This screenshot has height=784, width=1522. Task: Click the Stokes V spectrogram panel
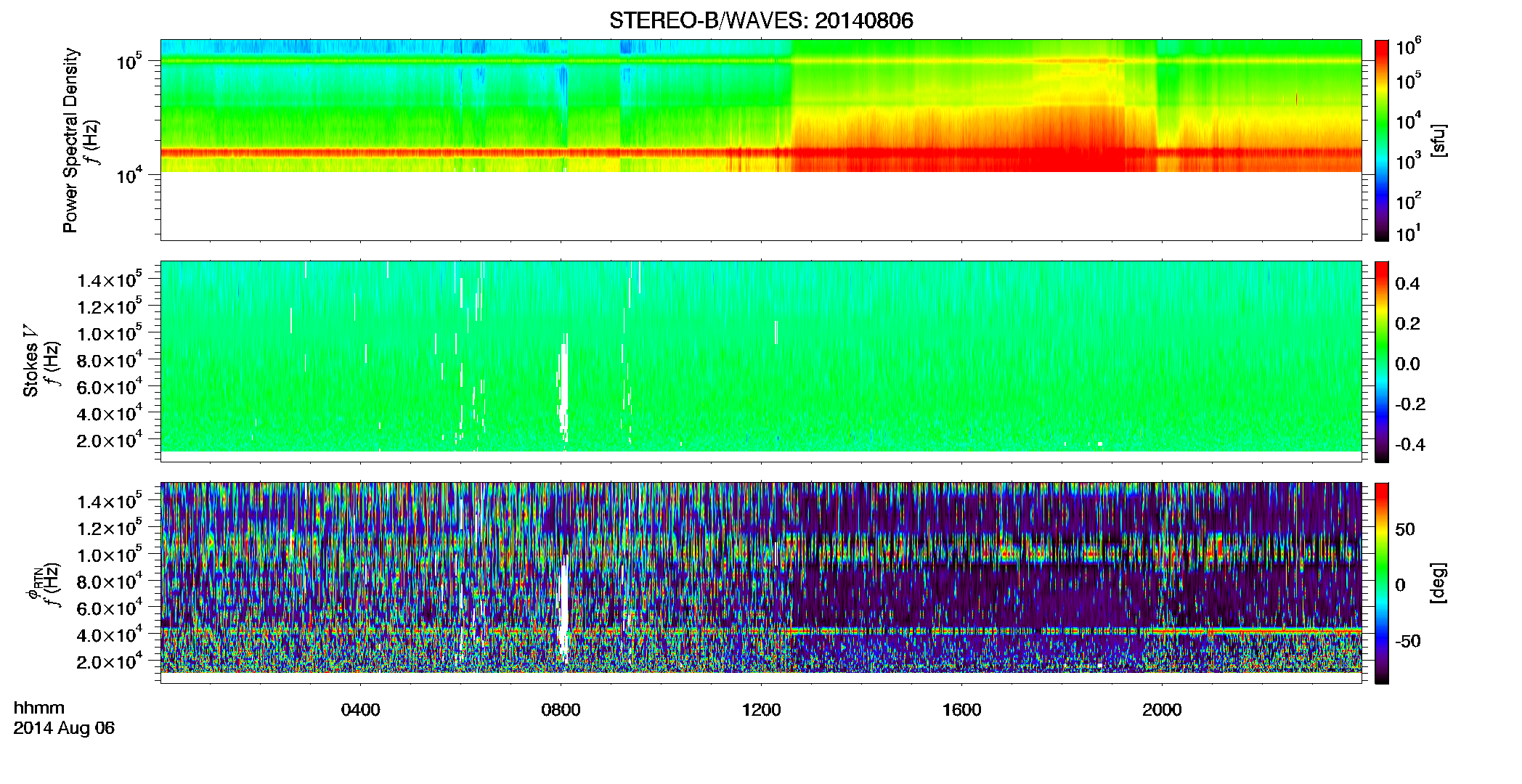click(x=761, y=361)
